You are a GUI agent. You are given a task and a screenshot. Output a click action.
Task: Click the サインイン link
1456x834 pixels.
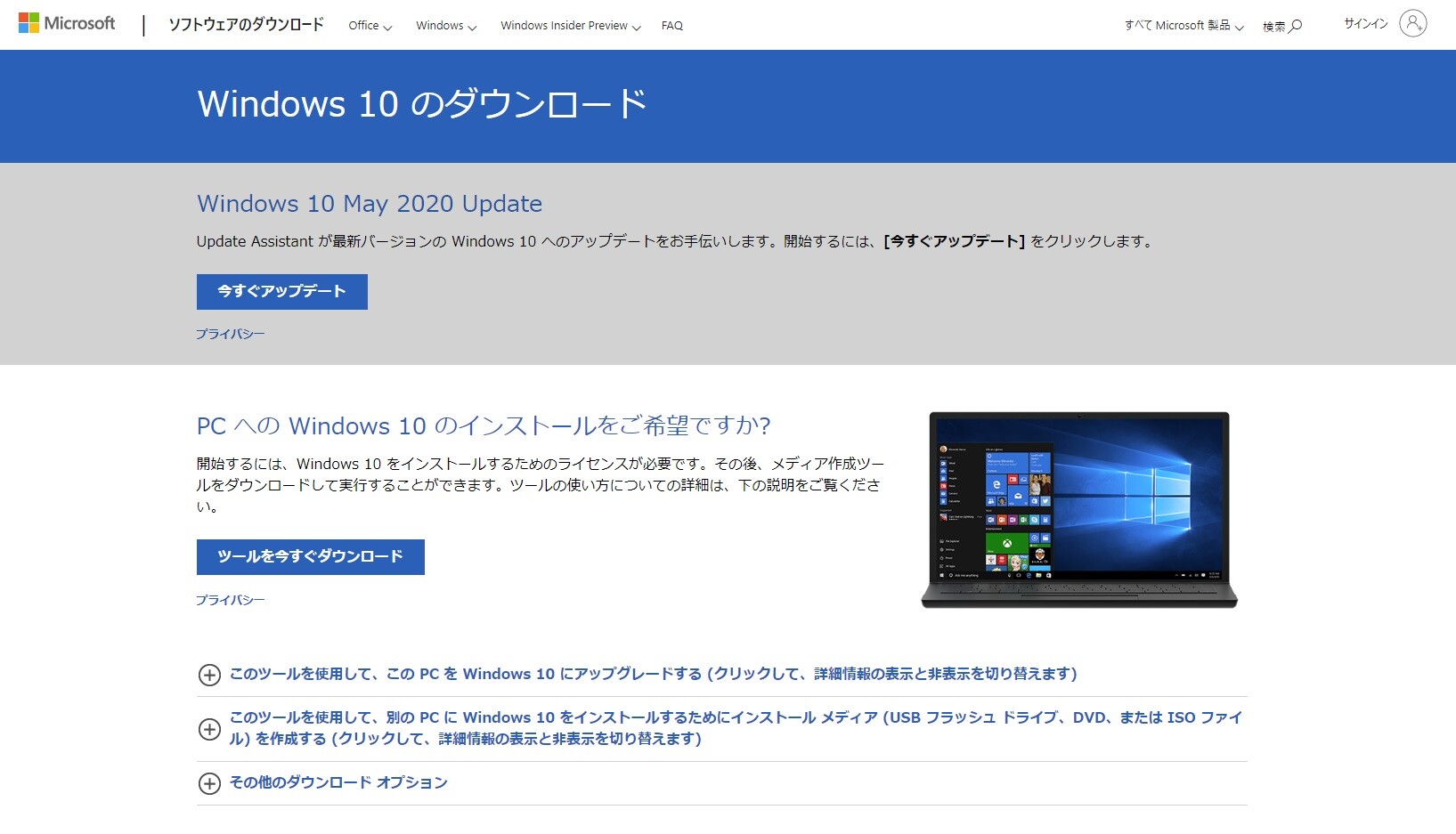pyautogui.click(x=1366, y=24)
